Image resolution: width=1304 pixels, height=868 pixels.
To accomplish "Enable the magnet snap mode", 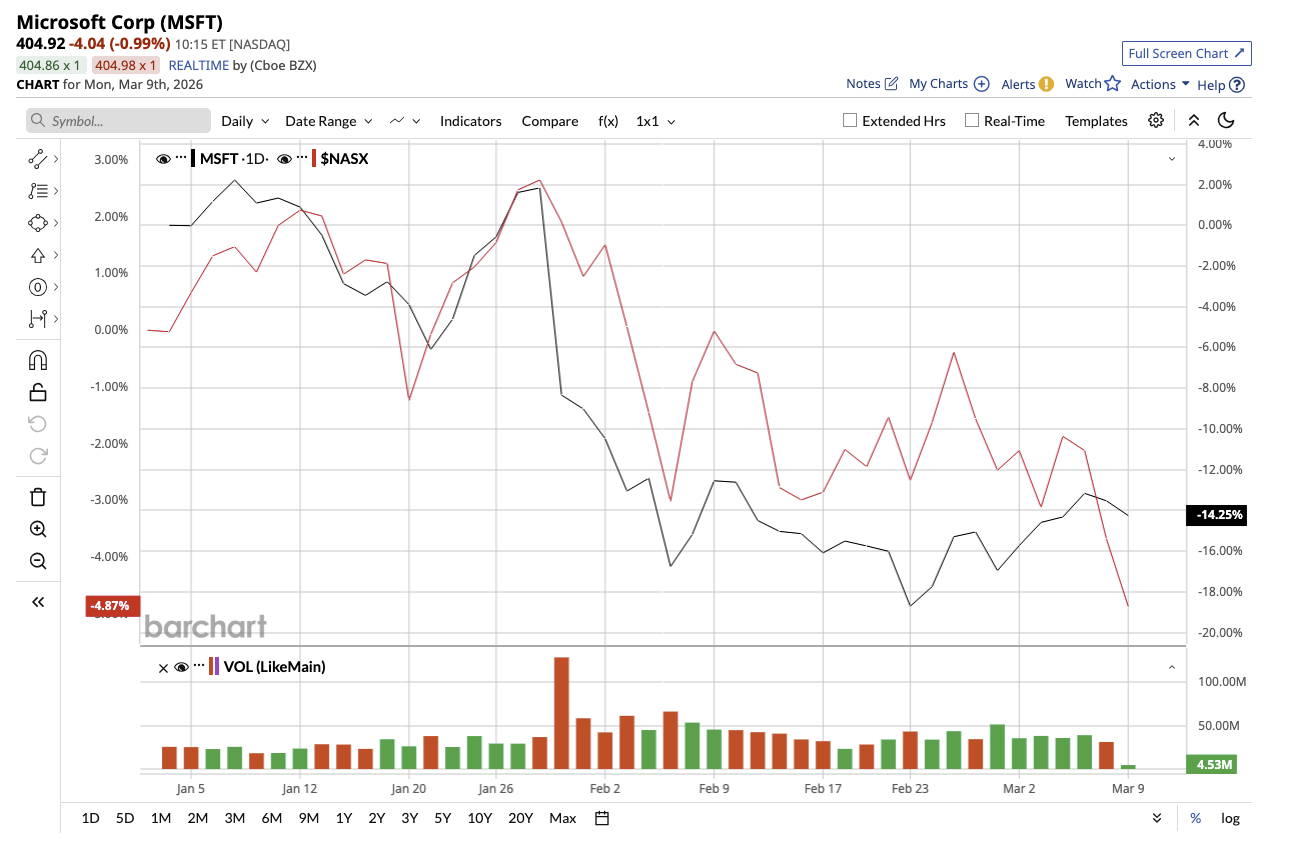I will pyautogui.click(x=38, y=360).
